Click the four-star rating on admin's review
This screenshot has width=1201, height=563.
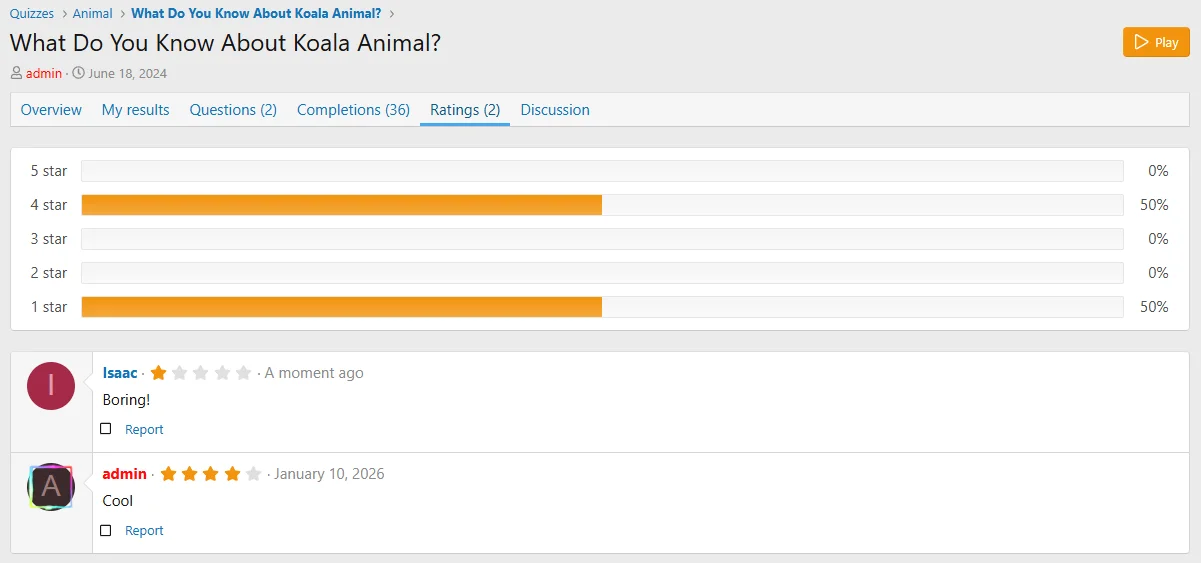[210, 474]
